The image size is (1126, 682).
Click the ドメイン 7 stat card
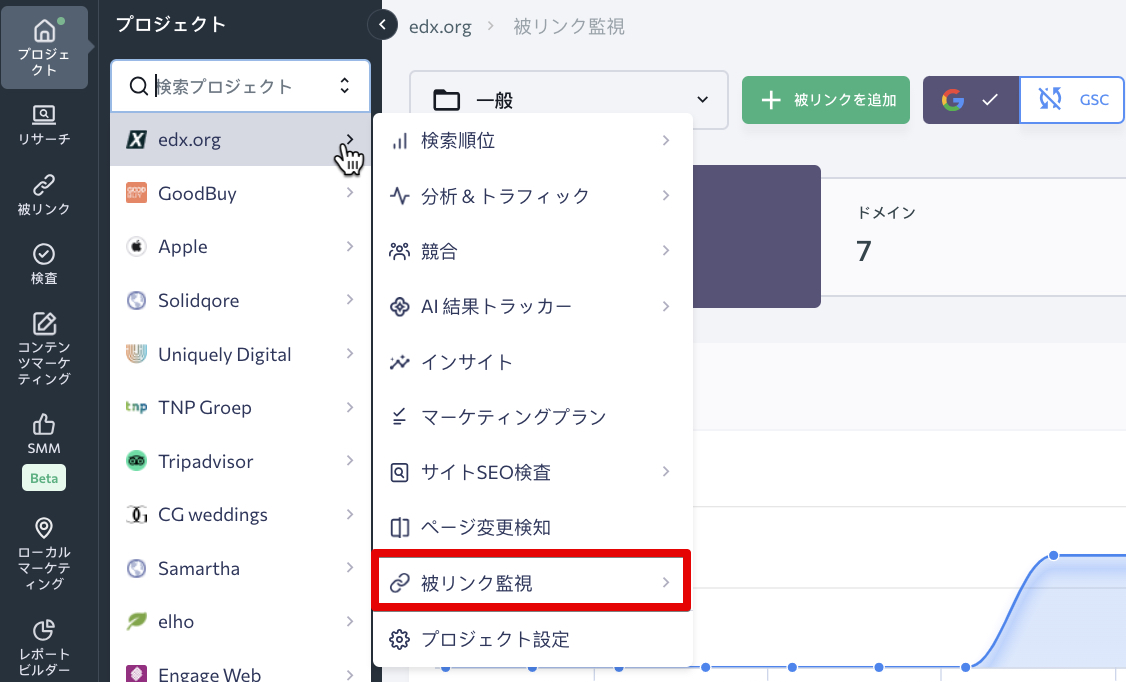(973, 236)
